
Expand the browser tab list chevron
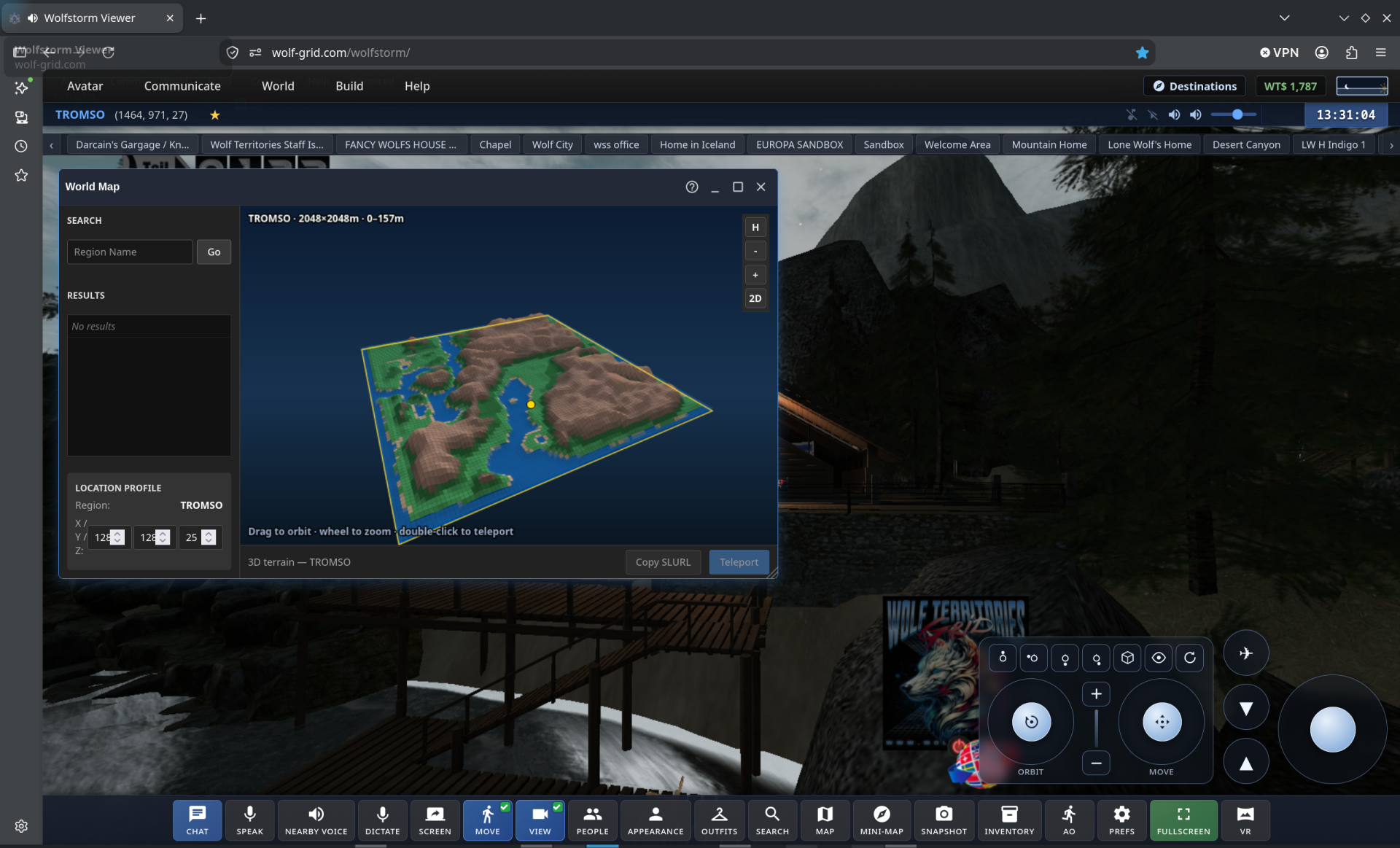(1285, 17)
